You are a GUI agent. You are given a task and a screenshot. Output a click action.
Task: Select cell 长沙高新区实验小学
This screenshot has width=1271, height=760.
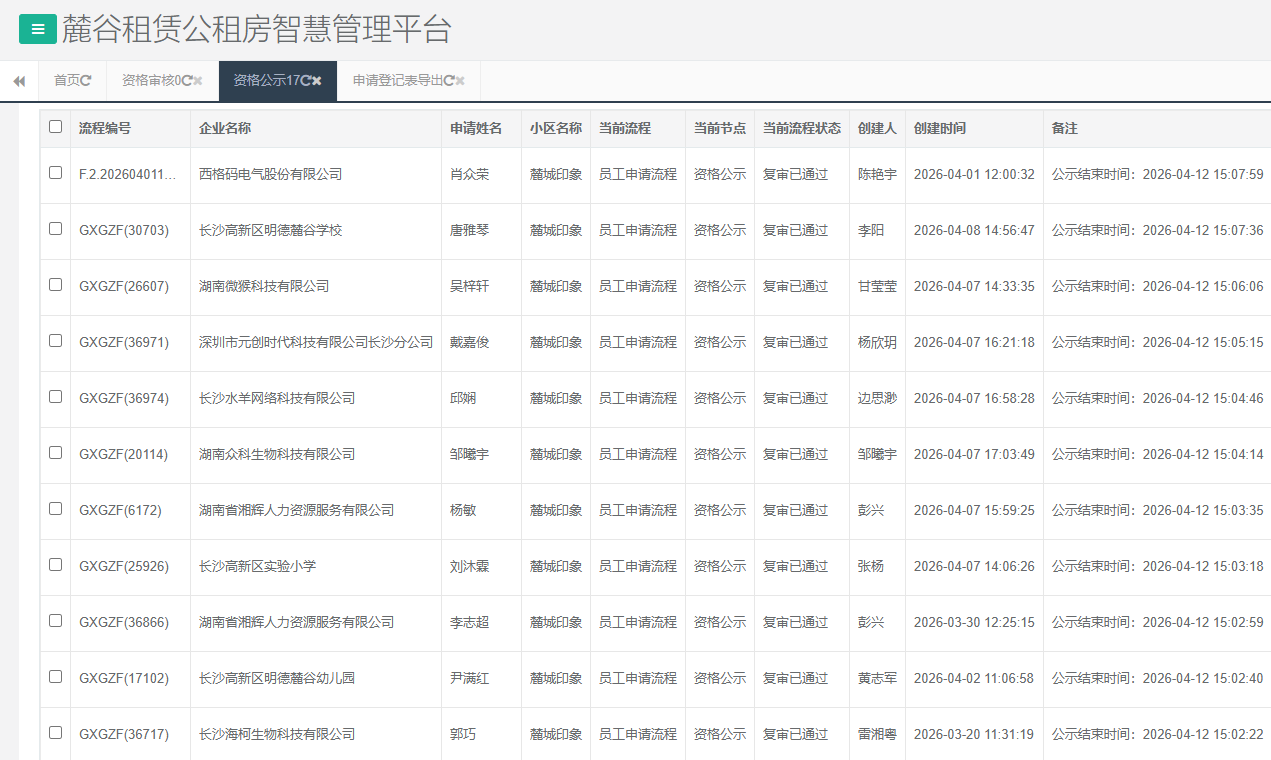click(x=258, y=566)
